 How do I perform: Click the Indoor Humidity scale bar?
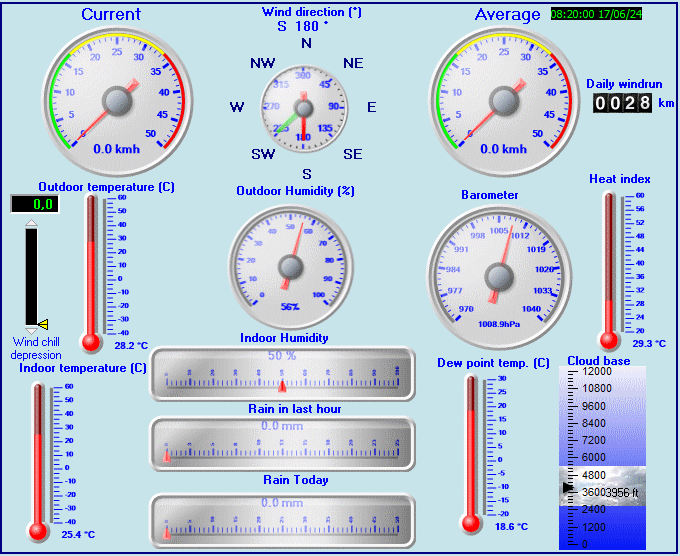pos(282,374)
